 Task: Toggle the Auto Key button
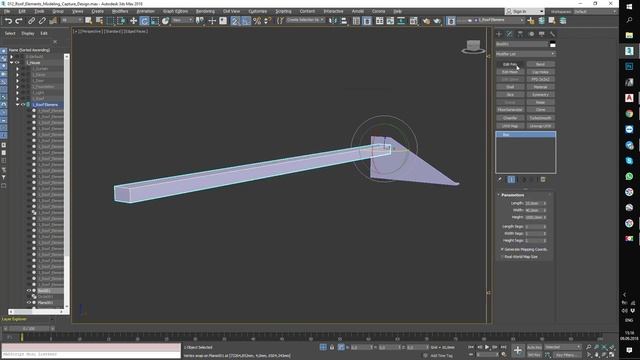point(534,347)
